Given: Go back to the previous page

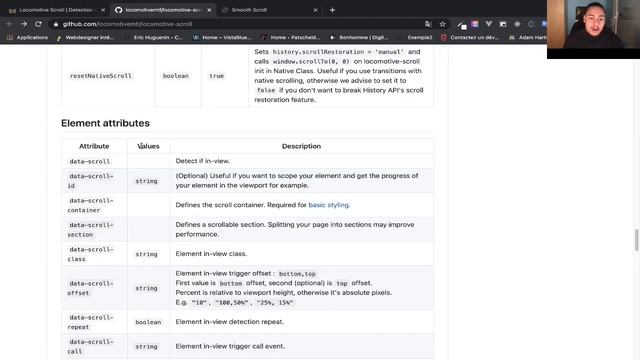Looking at the screenshot, I should 9,24.
